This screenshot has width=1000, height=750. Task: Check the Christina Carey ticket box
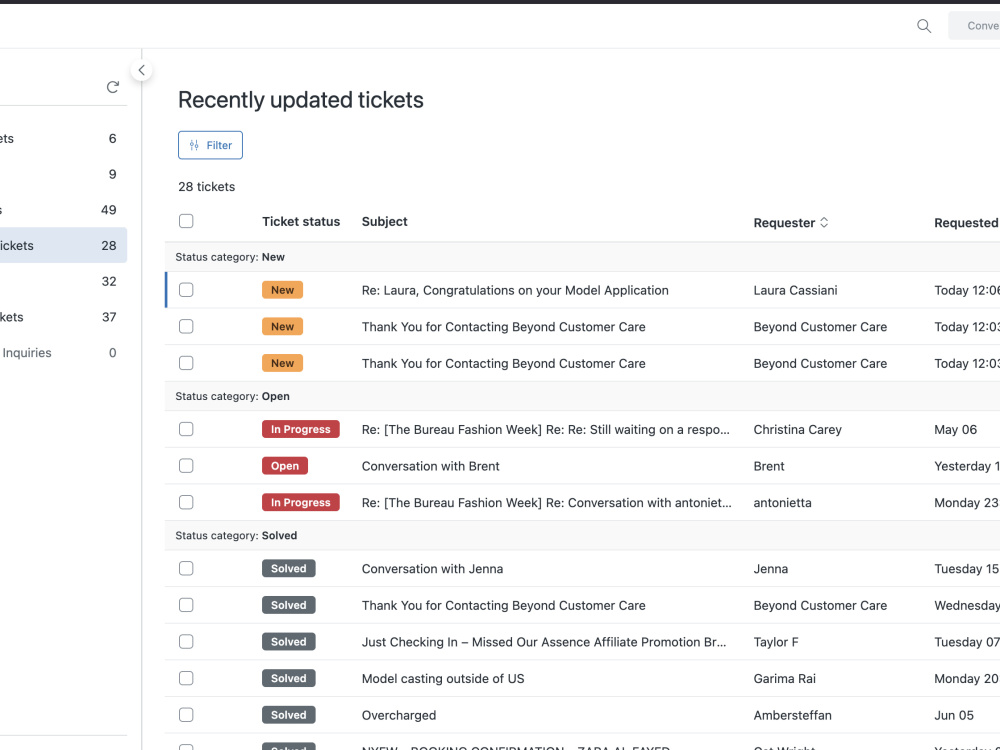pos(186,429)
